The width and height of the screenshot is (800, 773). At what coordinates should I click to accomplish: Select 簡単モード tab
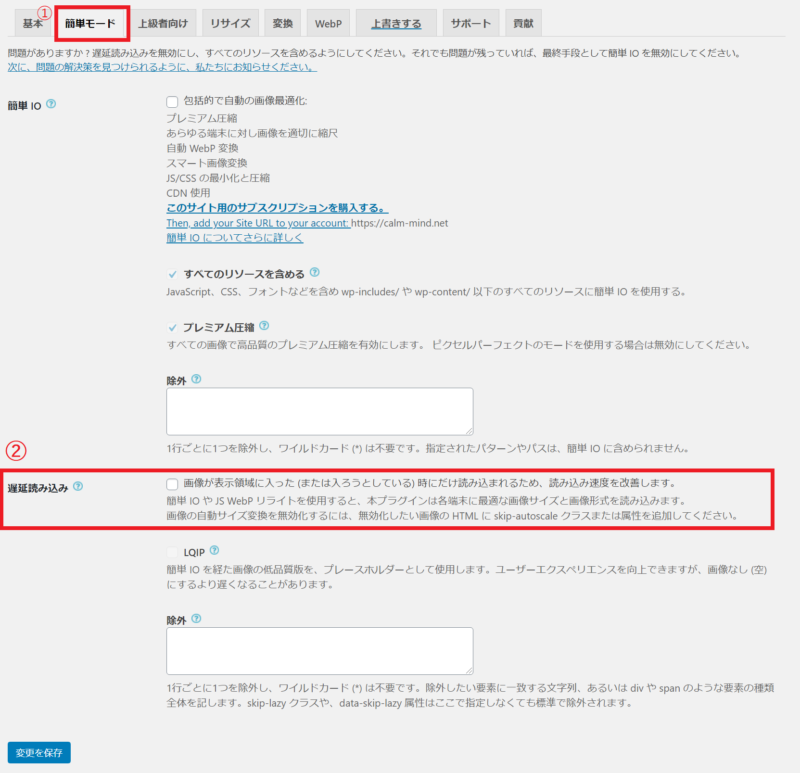[90, 23]
